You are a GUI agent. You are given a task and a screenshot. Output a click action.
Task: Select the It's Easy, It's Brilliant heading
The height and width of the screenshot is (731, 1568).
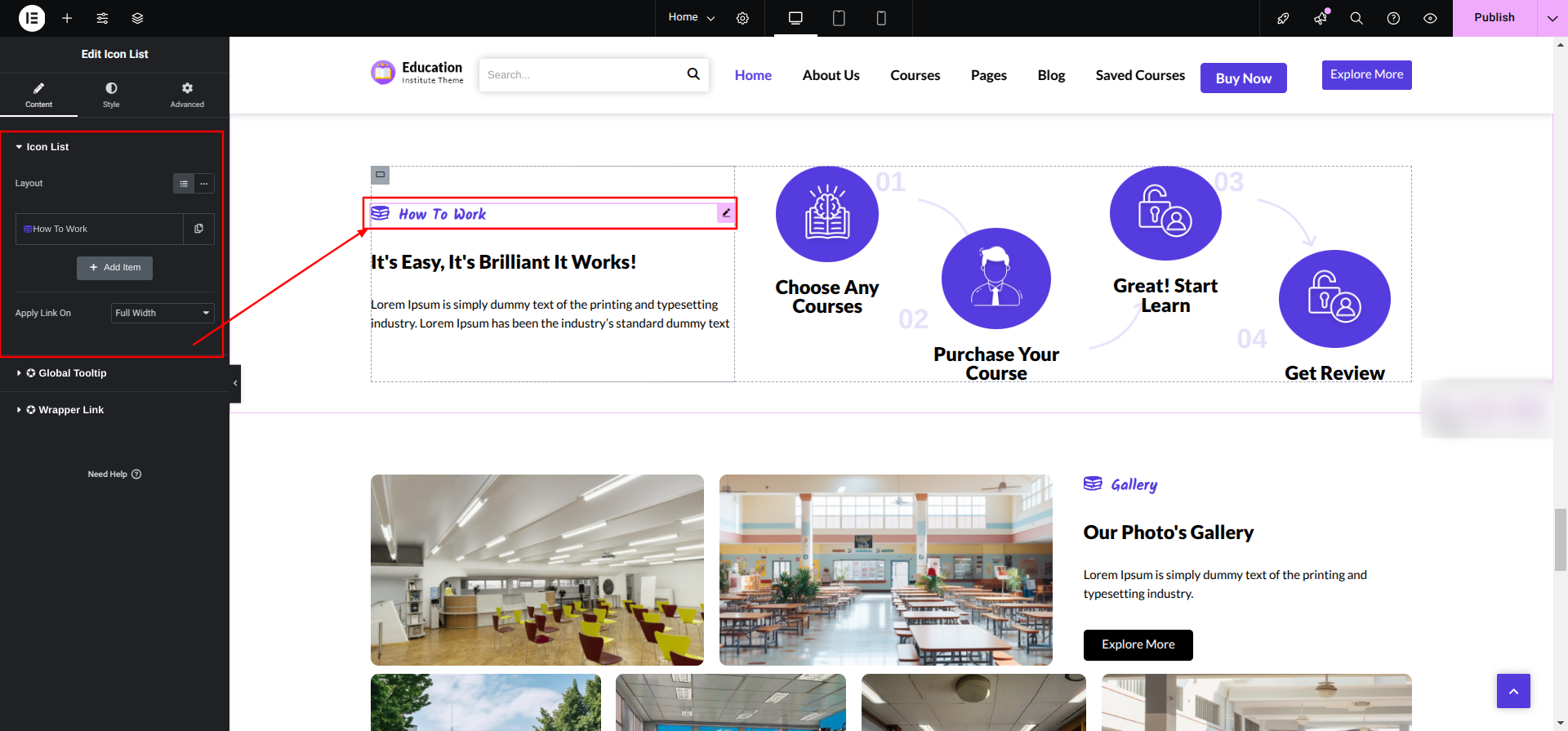pyautogui.click(x=503, y=262)
